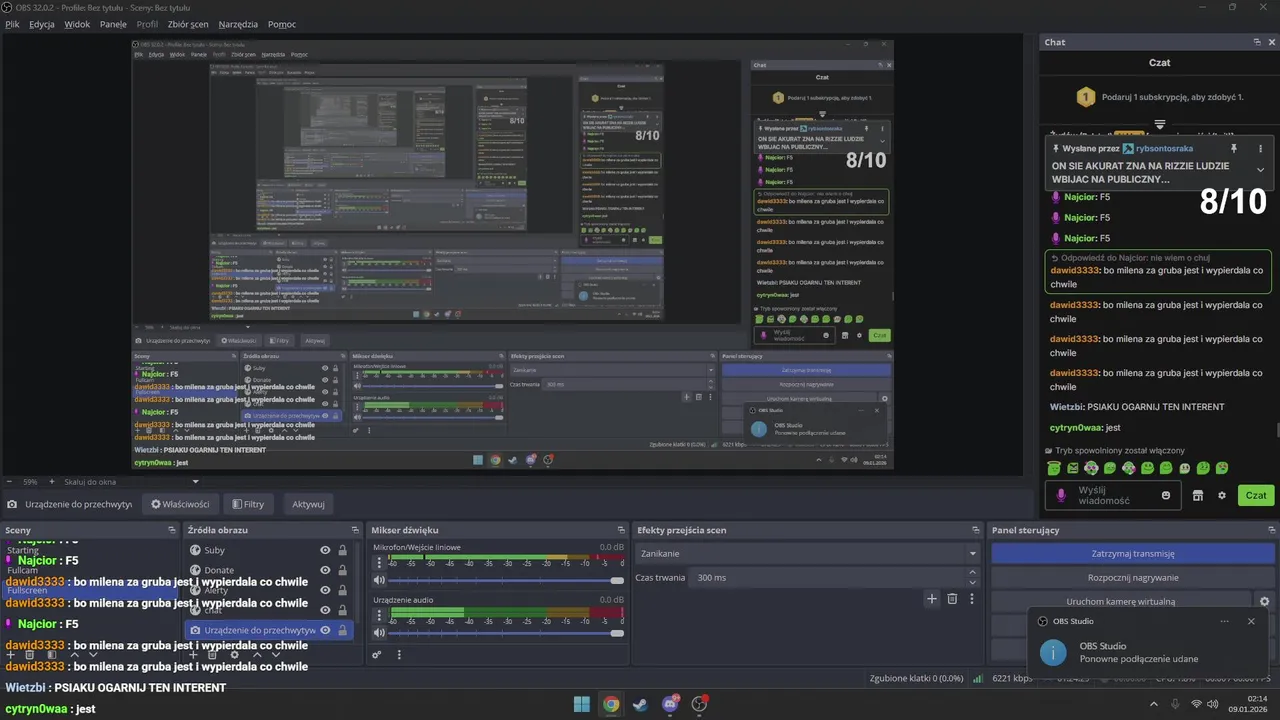
Task: Adjust the Urządzenie audio volume slider
Action: [x=505, y=632]
